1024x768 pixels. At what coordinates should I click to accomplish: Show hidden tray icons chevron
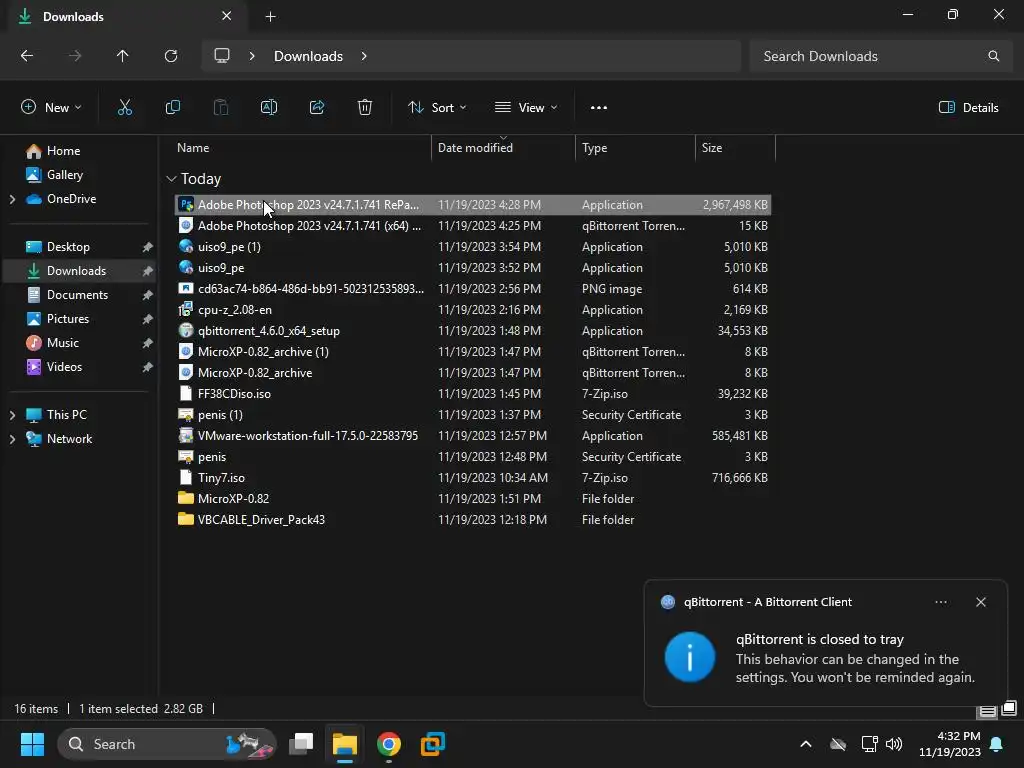[806, 744]
